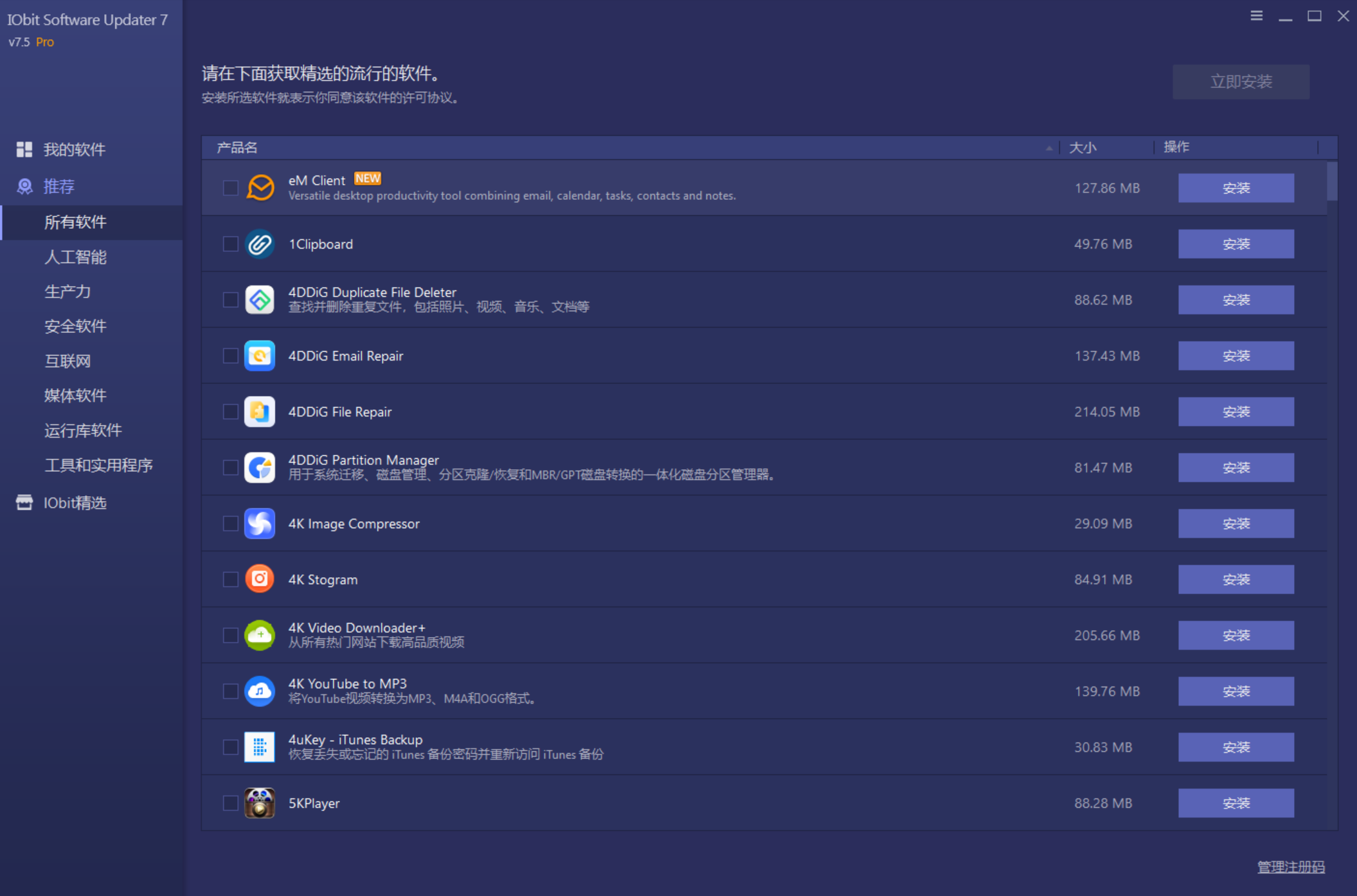Screen dimensions: 1357x896
Task: Install 4K Image Compressor
Action: click(x=1236, y=524)
